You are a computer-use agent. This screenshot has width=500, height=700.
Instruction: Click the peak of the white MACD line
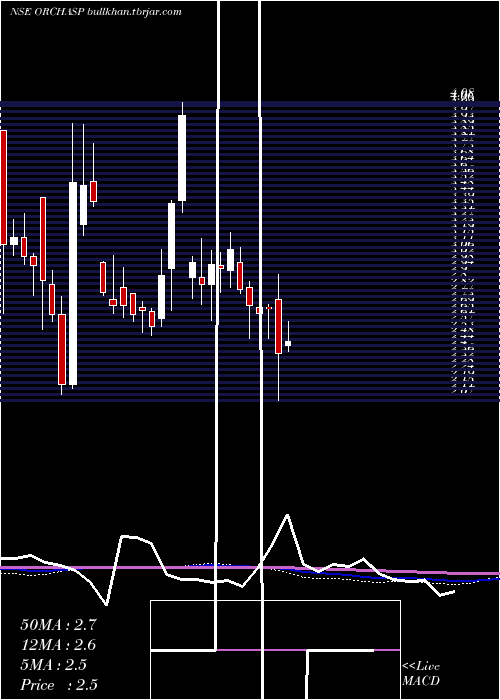288,515
